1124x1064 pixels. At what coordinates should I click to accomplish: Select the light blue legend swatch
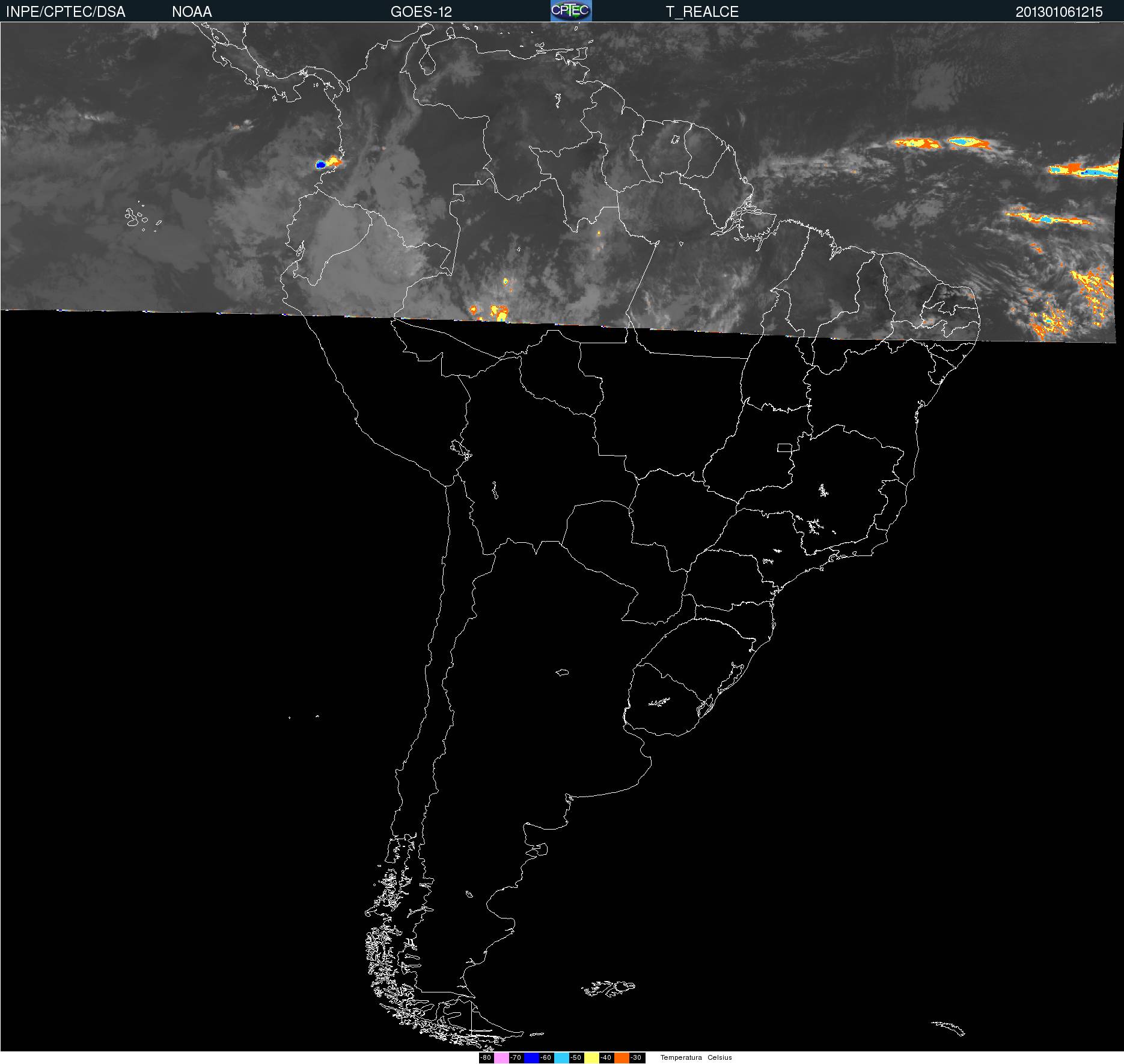pos(561,1058)
